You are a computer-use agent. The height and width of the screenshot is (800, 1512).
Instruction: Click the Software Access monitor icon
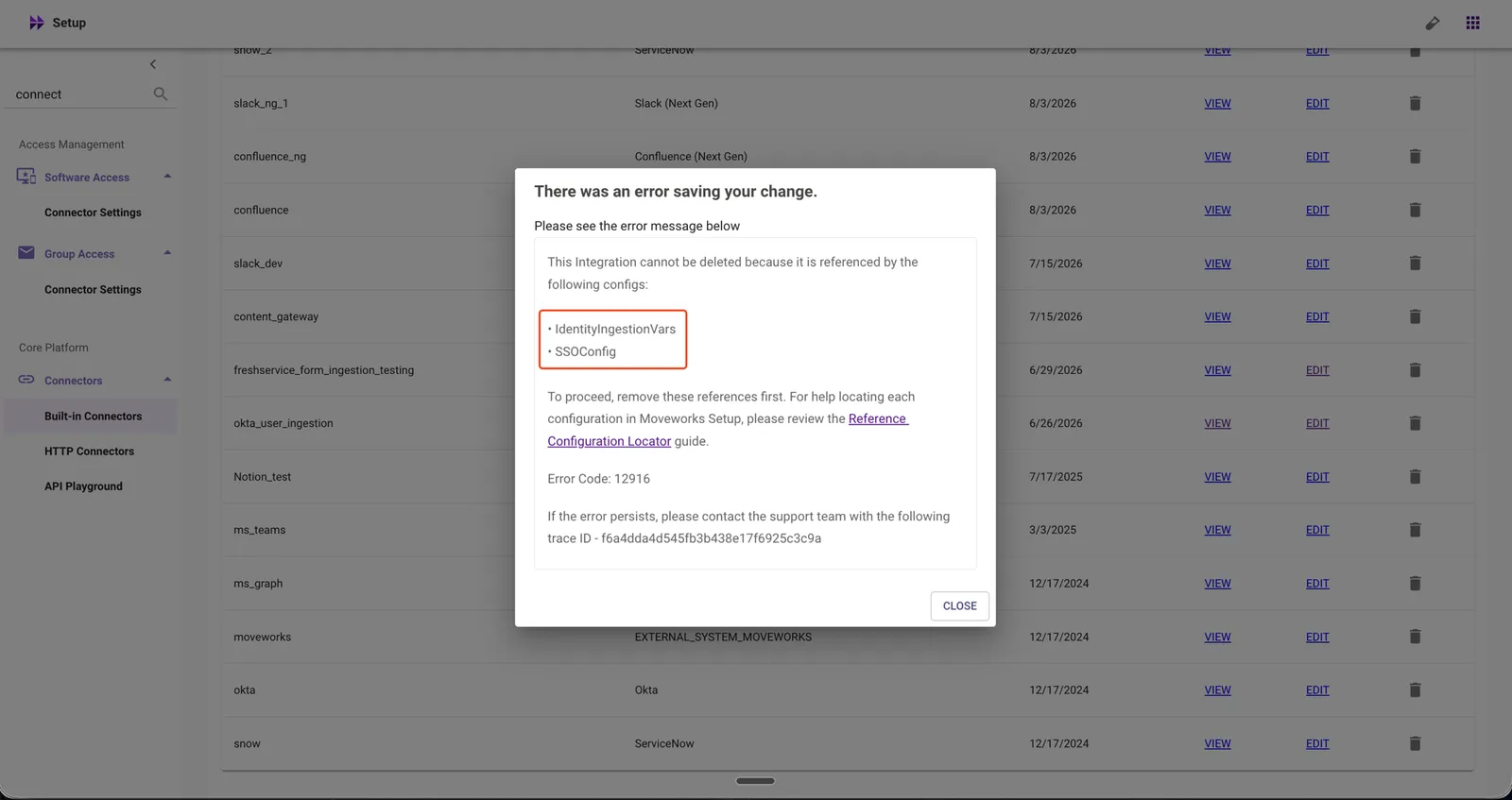click(26, 177)
